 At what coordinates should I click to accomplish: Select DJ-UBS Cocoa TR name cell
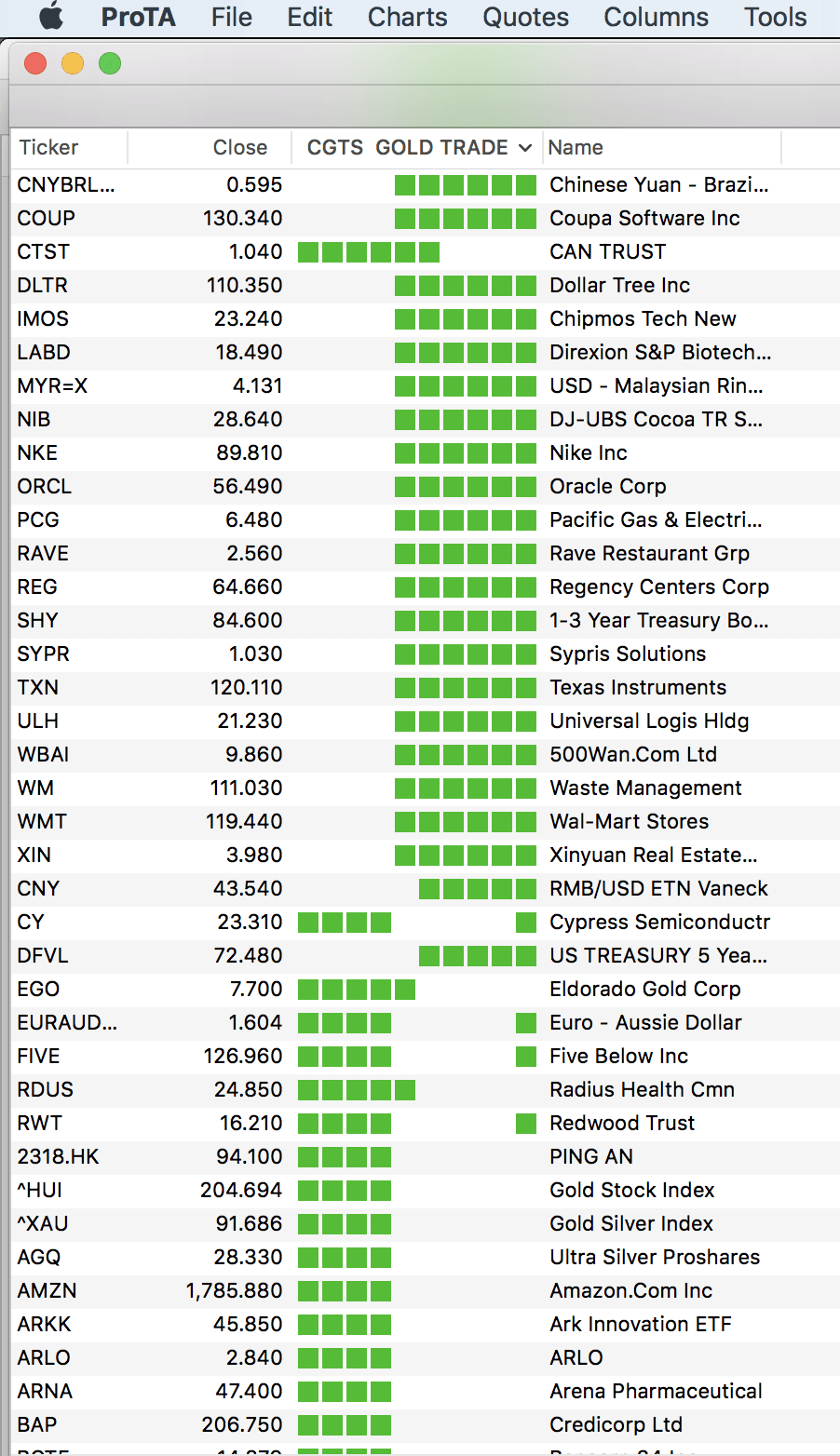tap(656, 419)
